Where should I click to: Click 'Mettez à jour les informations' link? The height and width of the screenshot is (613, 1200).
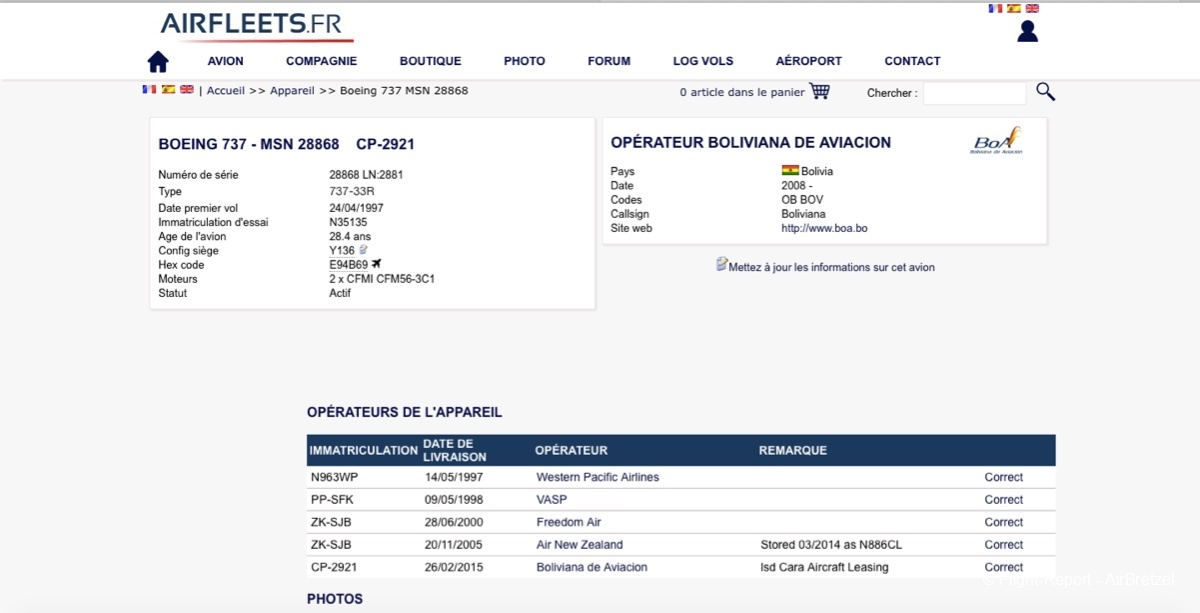click(831, 267)
